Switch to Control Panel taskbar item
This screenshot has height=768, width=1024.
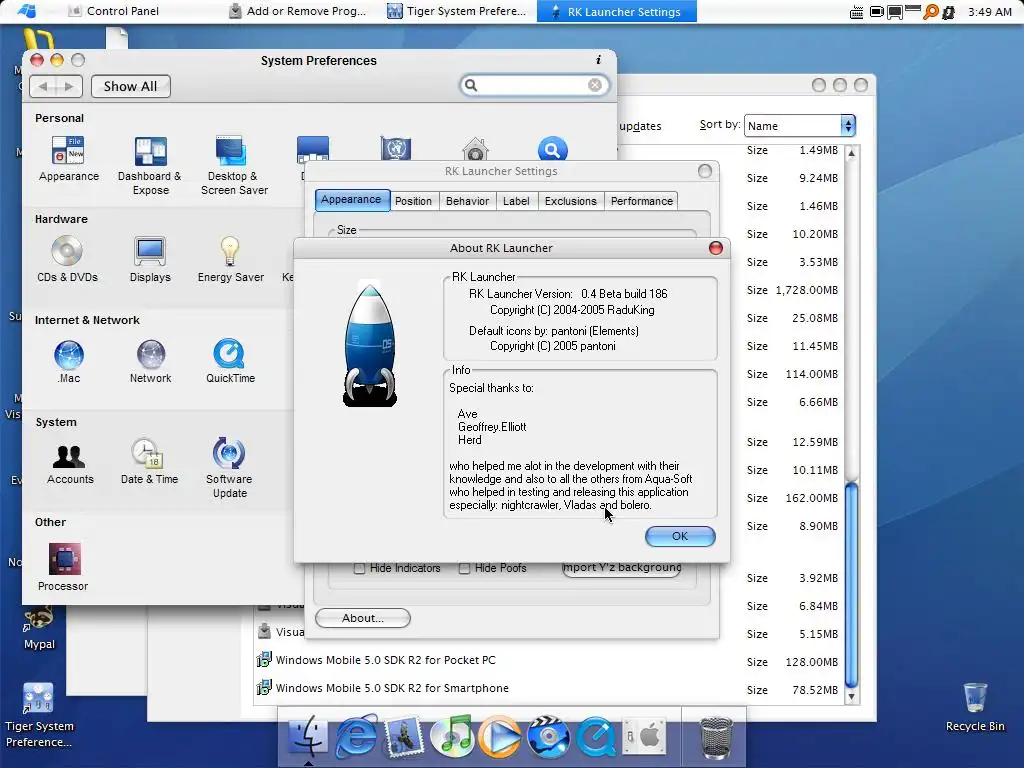click(114, 11)
